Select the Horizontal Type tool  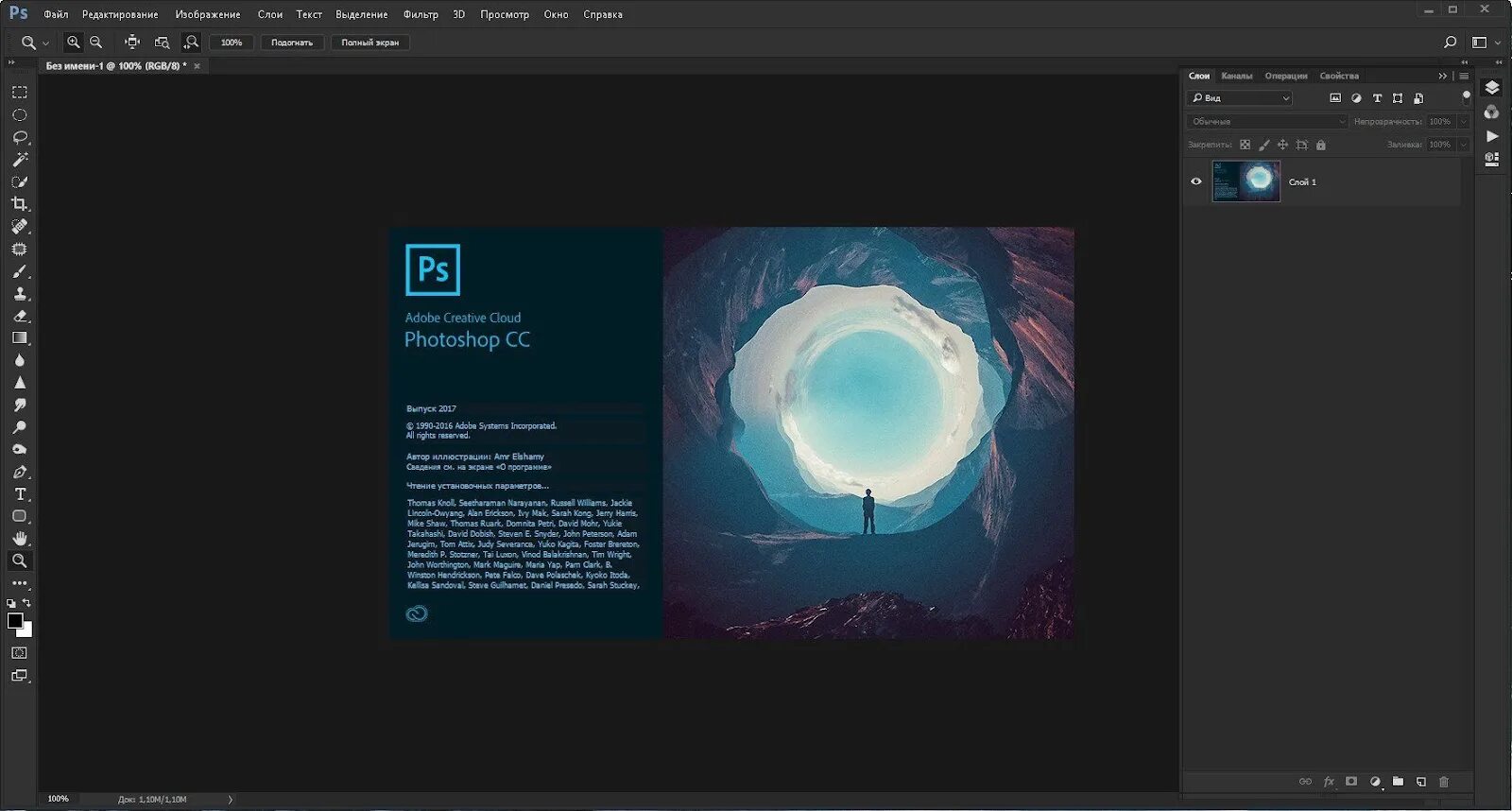[20, 494]
